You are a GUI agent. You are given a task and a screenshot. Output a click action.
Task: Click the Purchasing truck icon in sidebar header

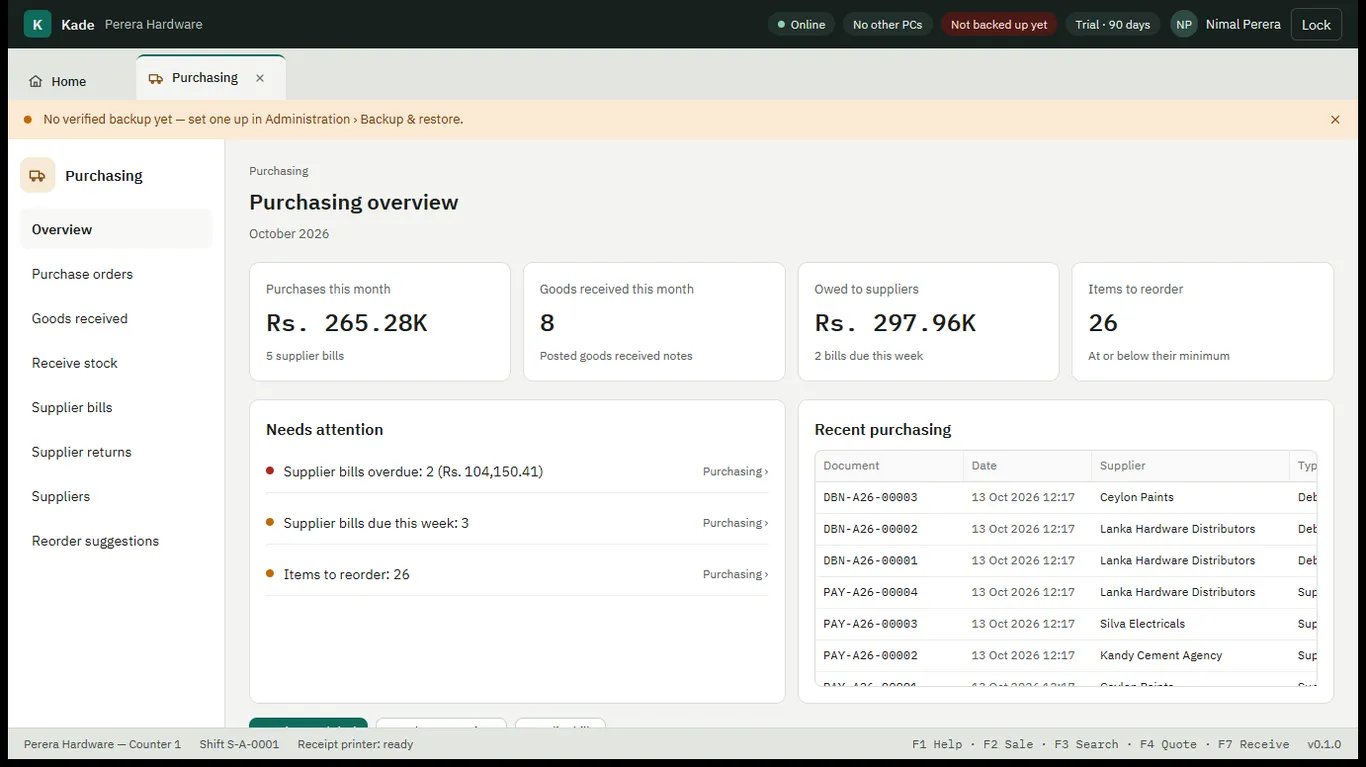click(38, 176)
